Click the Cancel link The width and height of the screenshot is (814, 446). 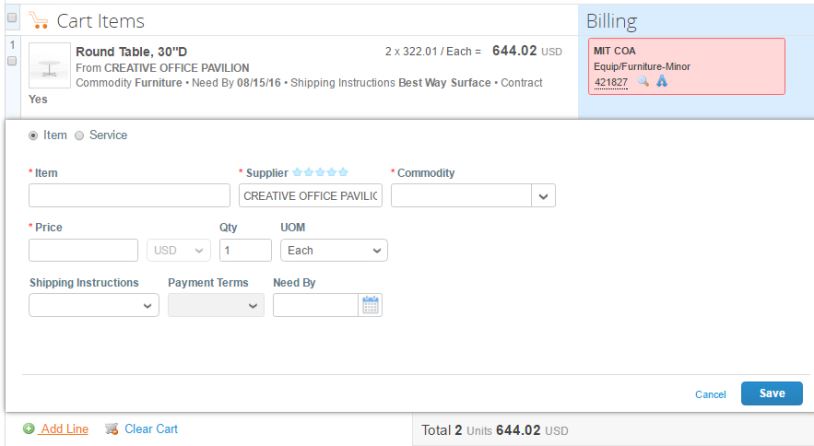[x=710, y=395]
